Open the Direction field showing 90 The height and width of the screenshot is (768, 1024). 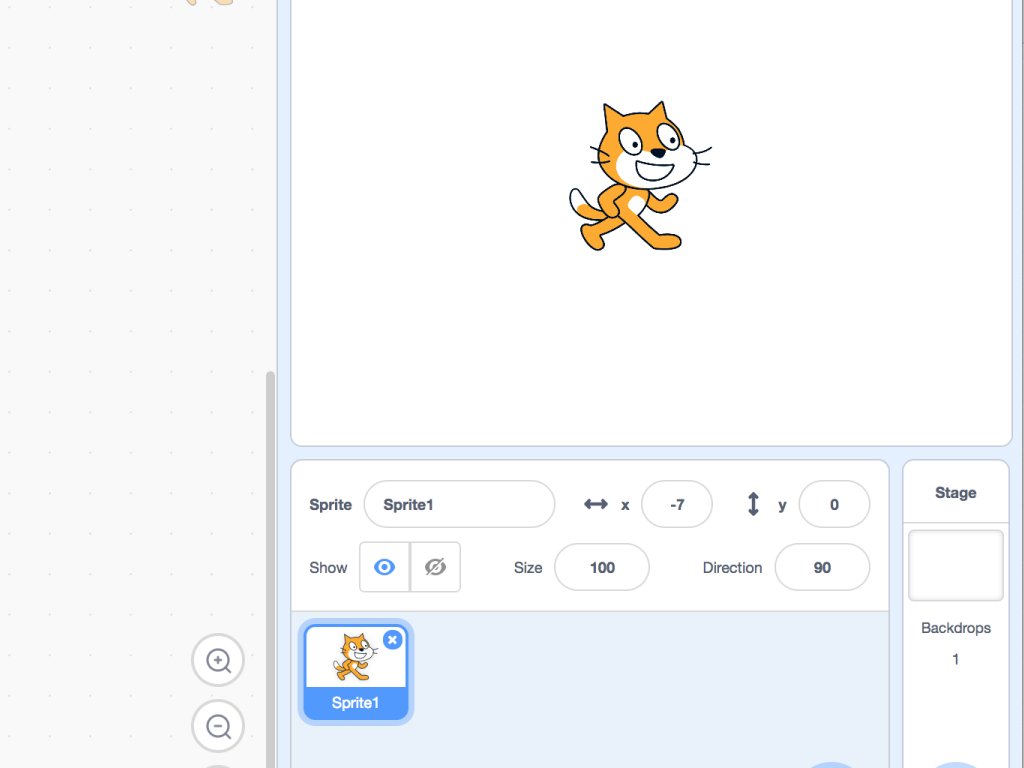822,567
